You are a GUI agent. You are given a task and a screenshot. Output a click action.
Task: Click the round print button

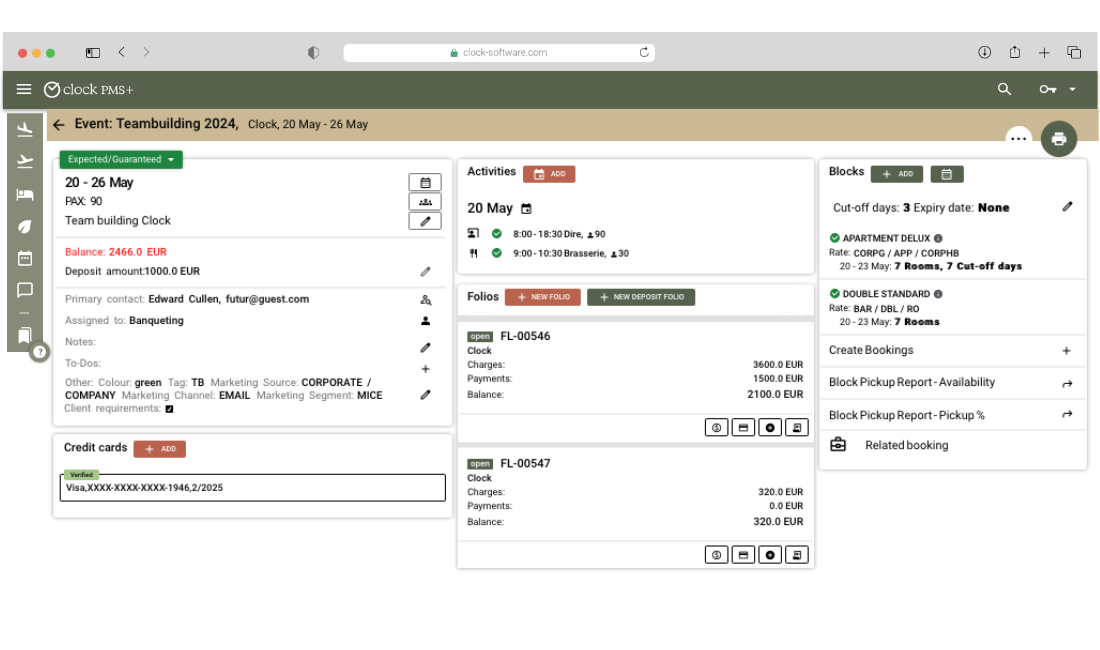[x=1059, y=139]
